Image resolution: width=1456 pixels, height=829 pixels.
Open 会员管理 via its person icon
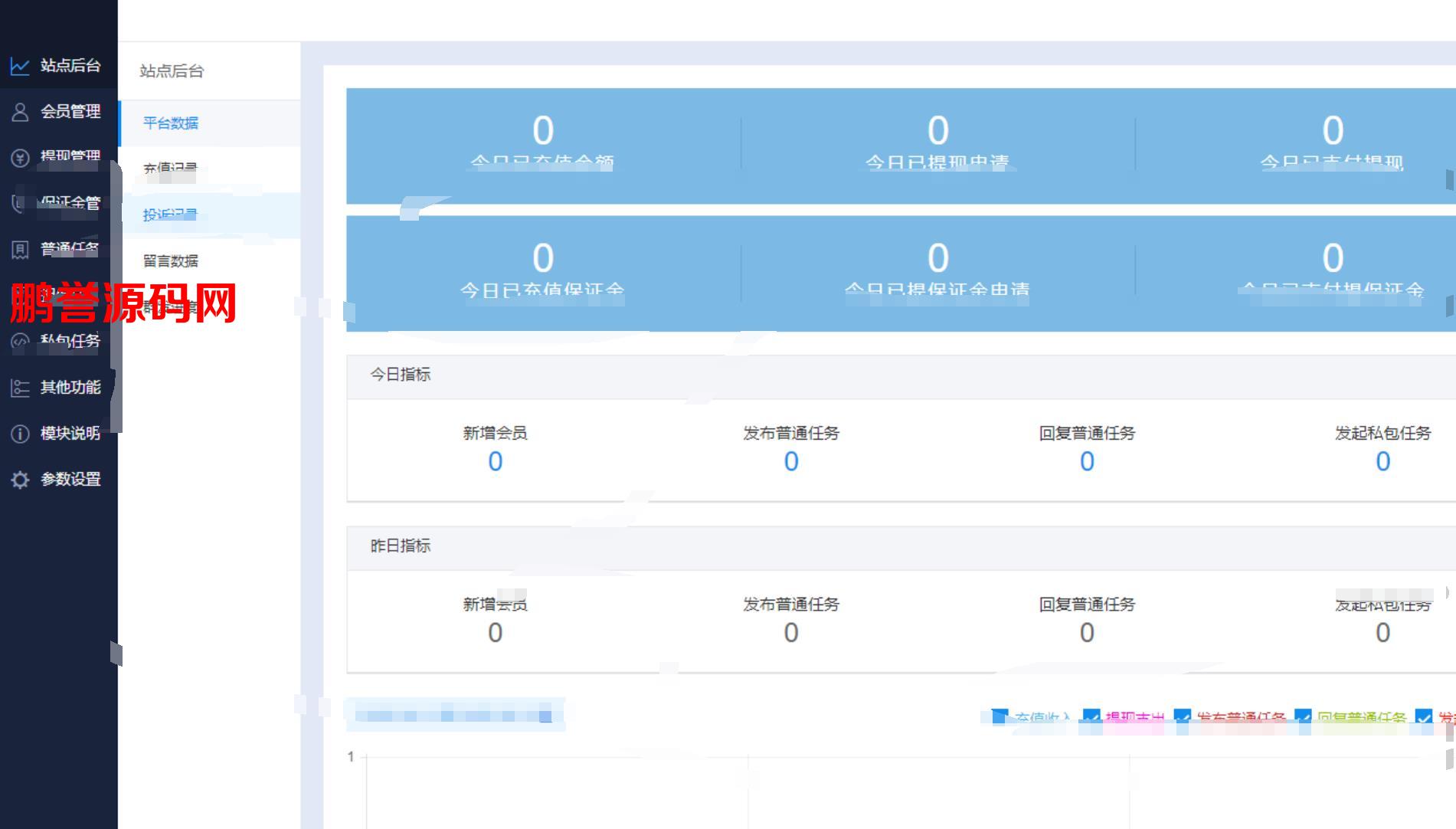20,112
